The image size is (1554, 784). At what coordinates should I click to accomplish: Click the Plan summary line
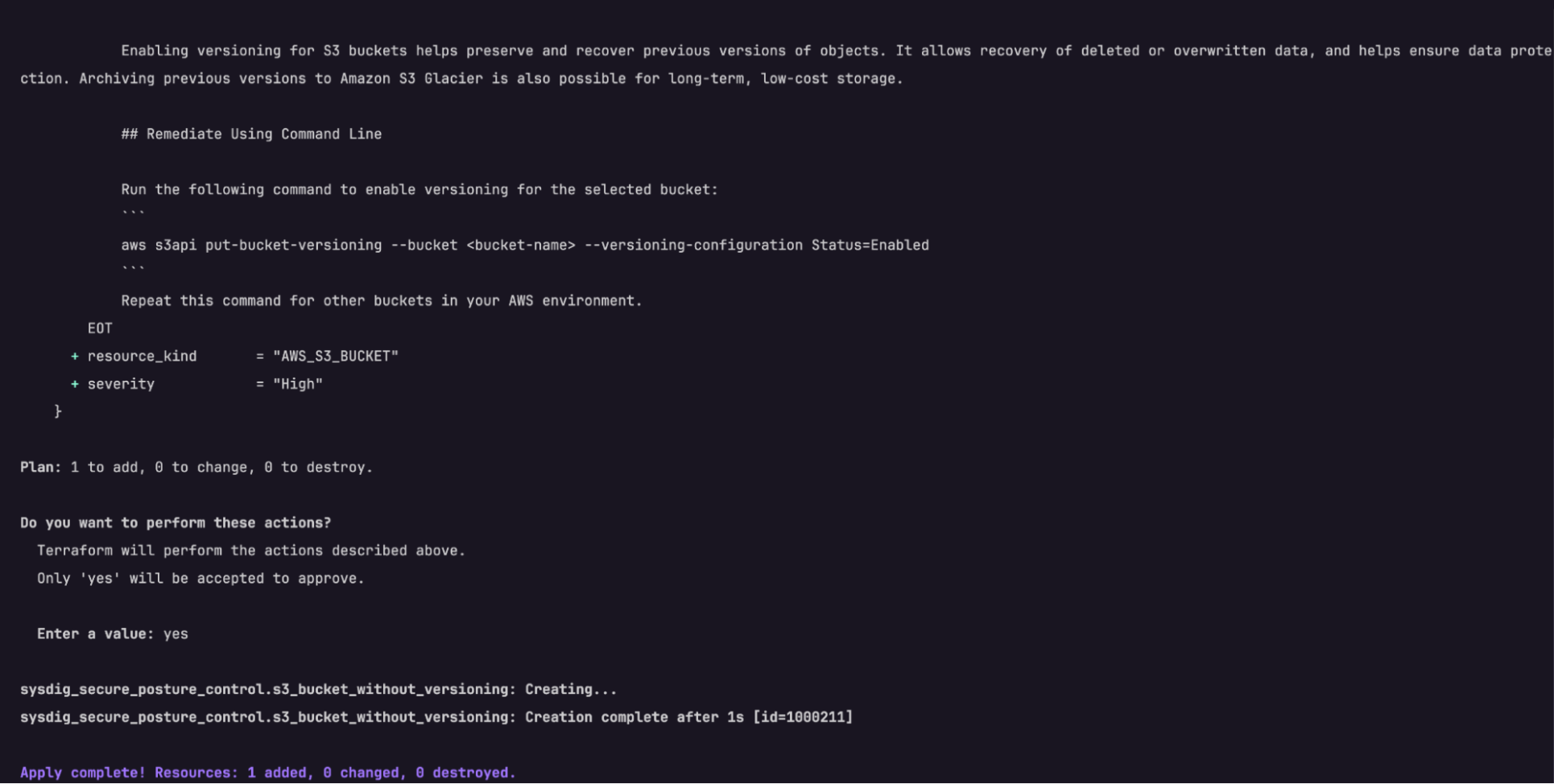[x=196, y=468]
